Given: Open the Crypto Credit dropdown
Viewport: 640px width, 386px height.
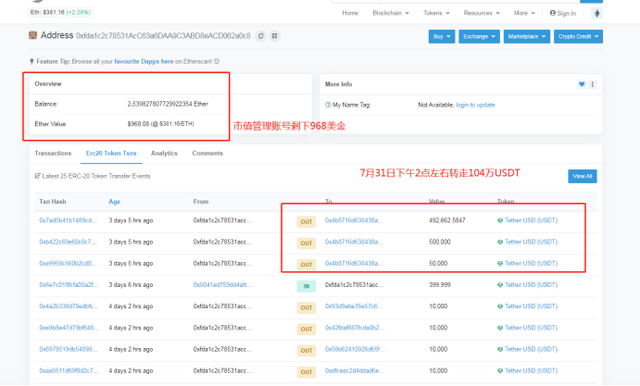Looking at the screenshot, I should click(x=578, y=36).
